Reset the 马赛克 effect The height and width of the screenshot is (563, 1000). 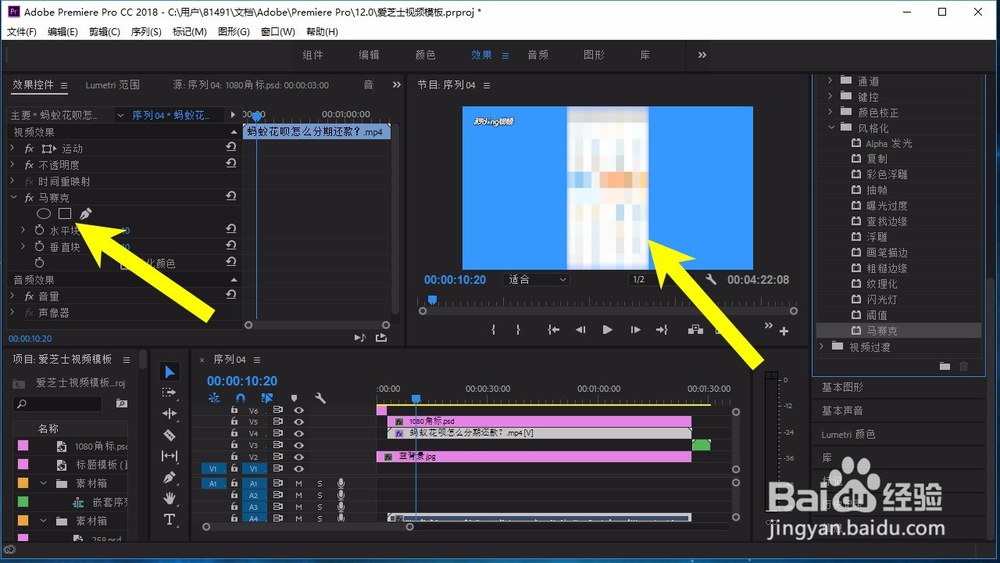231,196
